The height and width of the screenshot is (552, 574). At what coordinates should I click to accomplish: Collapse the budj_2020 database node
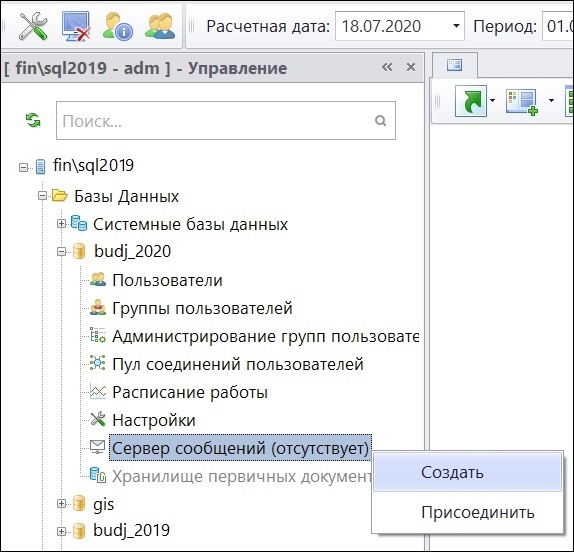coord(62,252)
